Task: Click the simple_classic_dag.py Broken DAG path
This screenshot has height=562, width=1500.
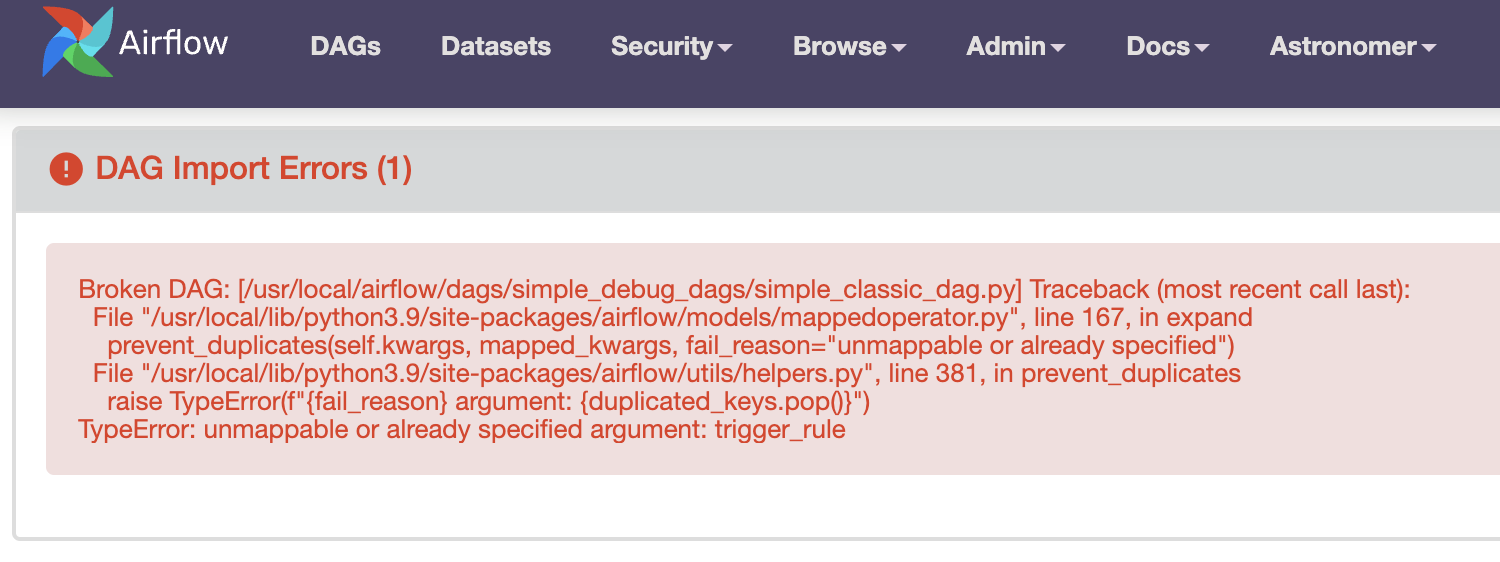Action: coord(630,290)
